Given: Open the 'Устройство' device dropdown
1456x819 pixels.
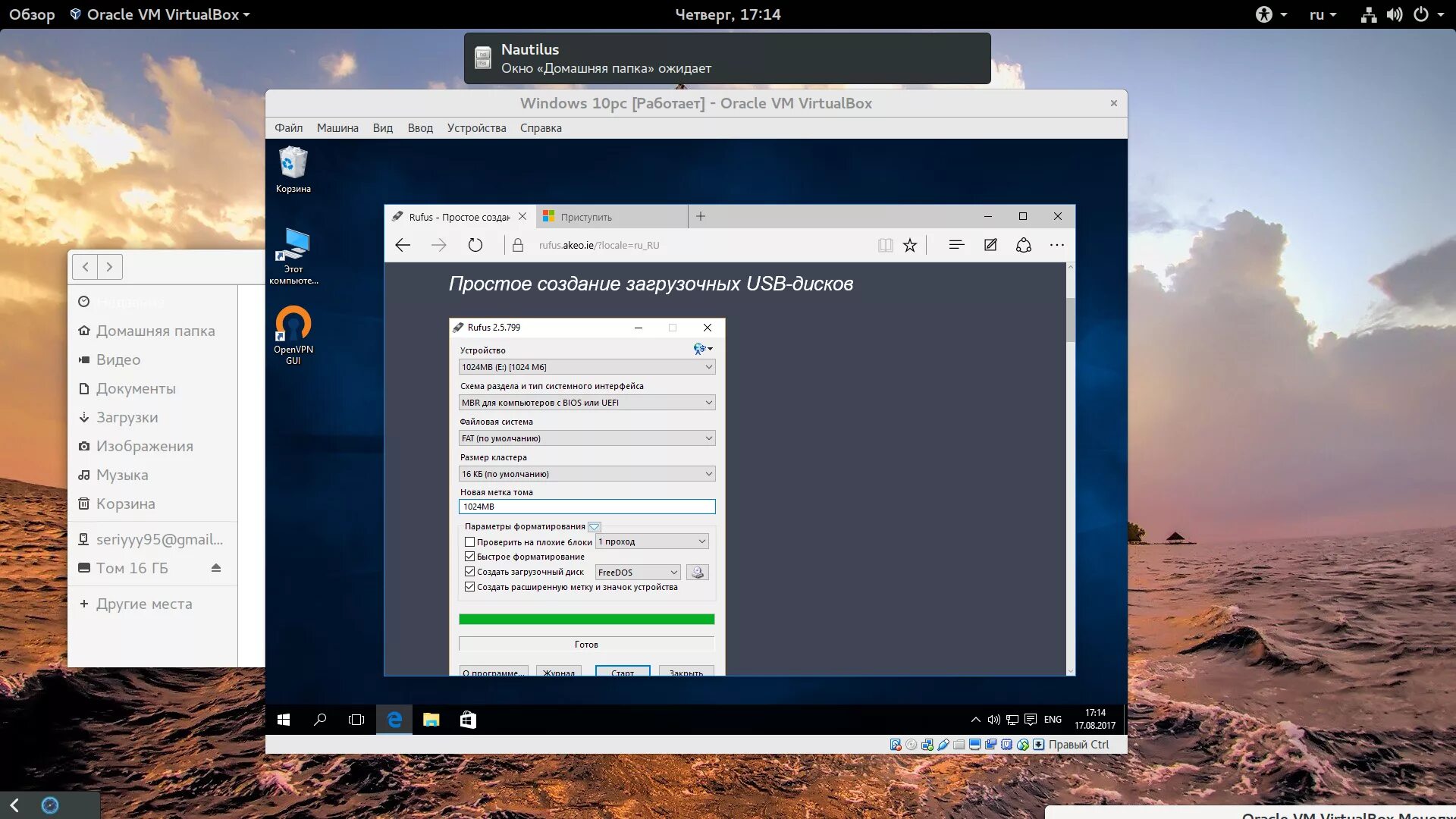Looking at the screenshot, I should [x=587, y=367].
